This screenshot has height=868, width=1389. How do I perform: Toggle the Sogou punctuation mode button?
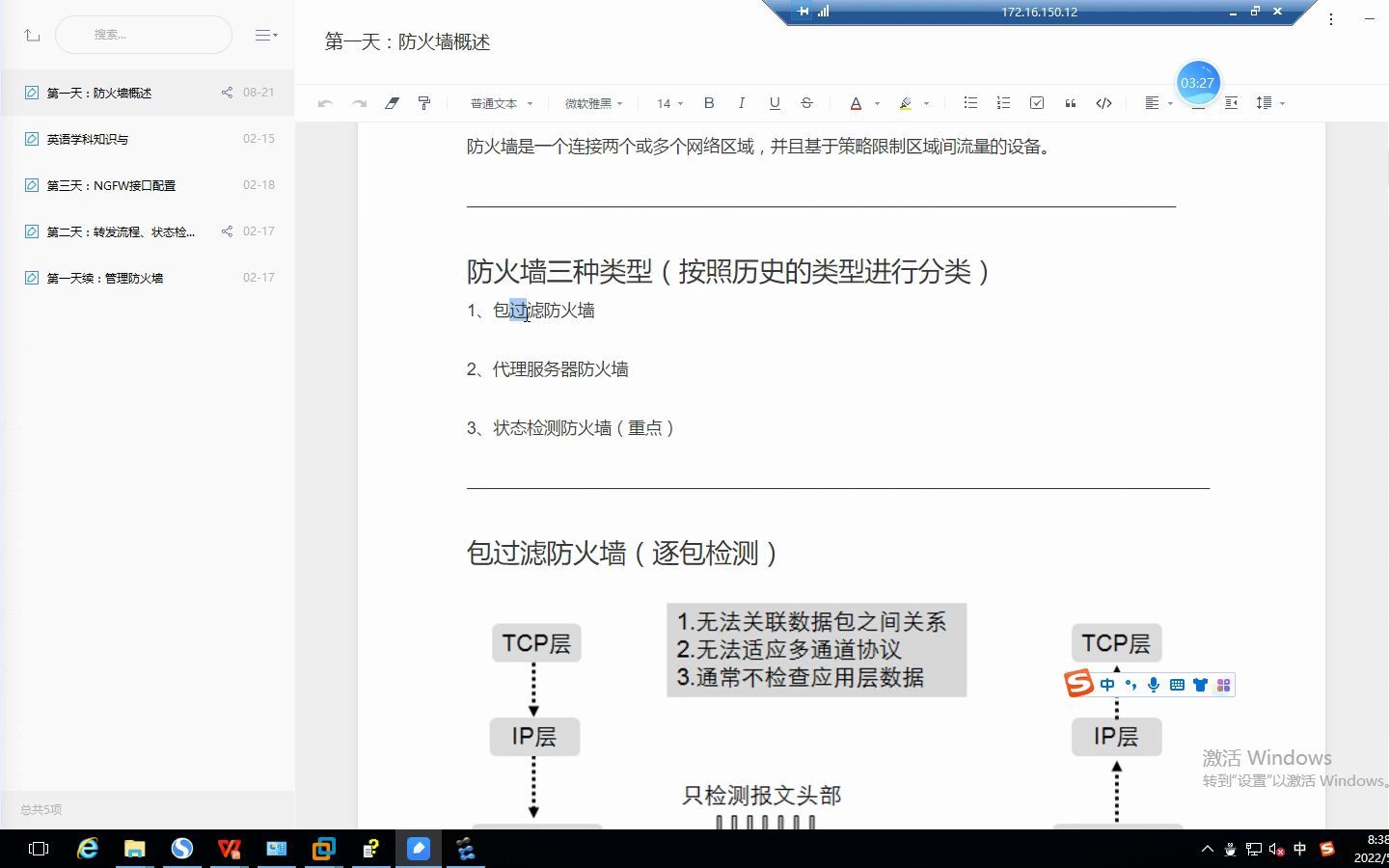click(1130, 685)
